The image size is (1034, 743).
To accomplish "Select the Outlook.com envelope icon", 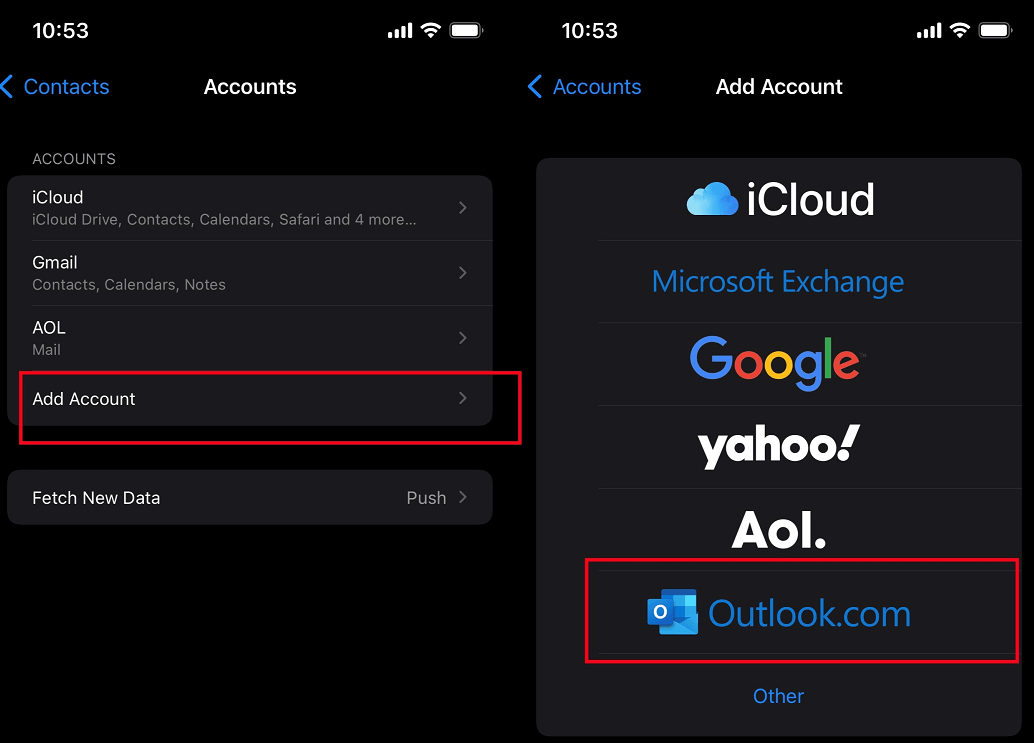I will [672, 612].
